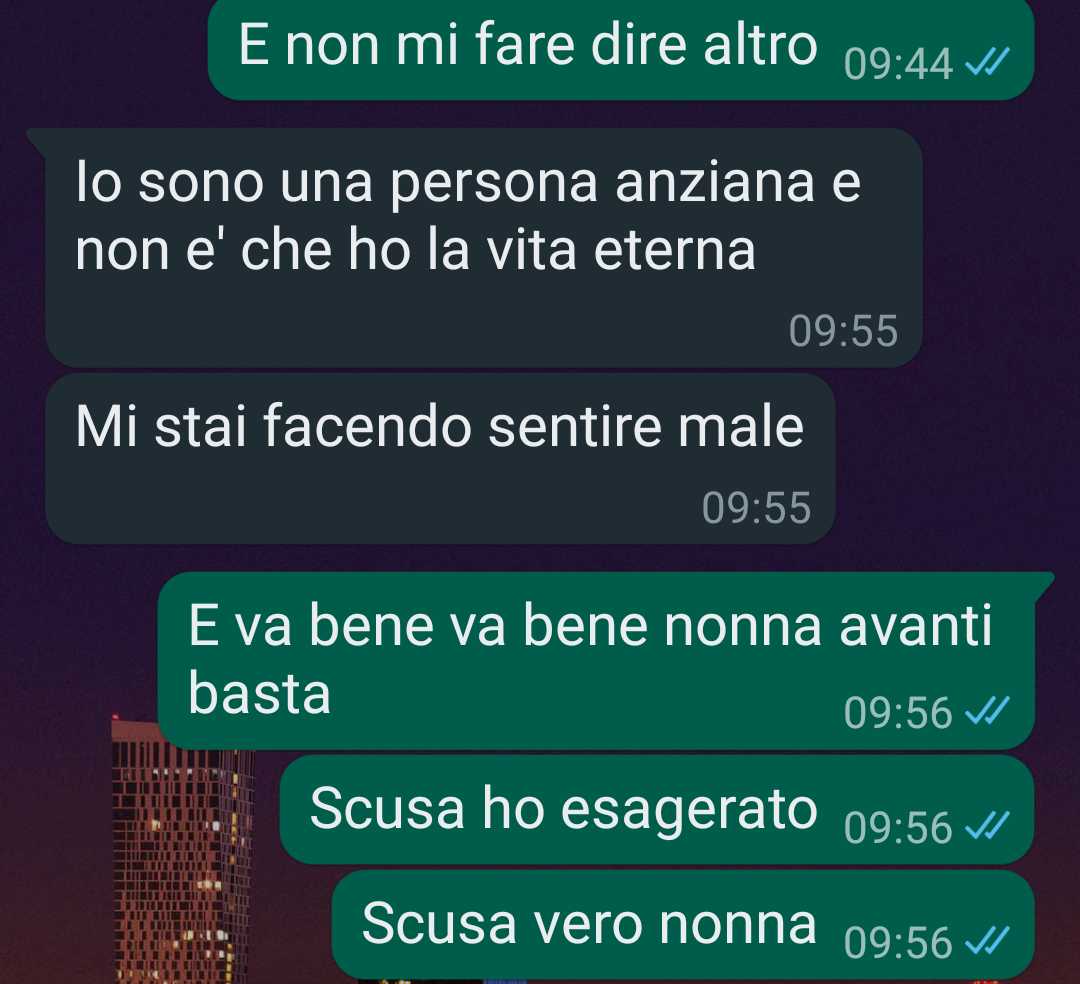This screenshot has width=1080, height=984.
Task: Tap the word 'basta' in the green bubble
Action: (259, 693)
